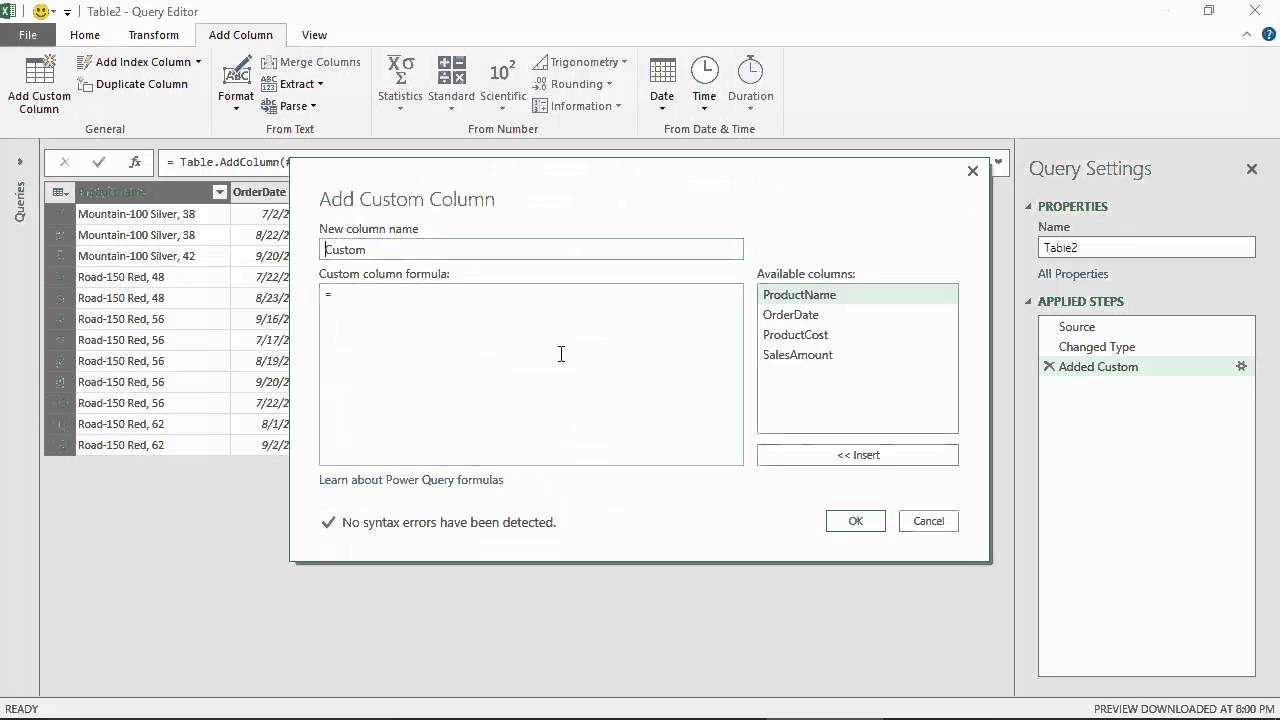Close the Add Custom Column dialog
Screen dimensions: 1280x720
click(972, 171)
